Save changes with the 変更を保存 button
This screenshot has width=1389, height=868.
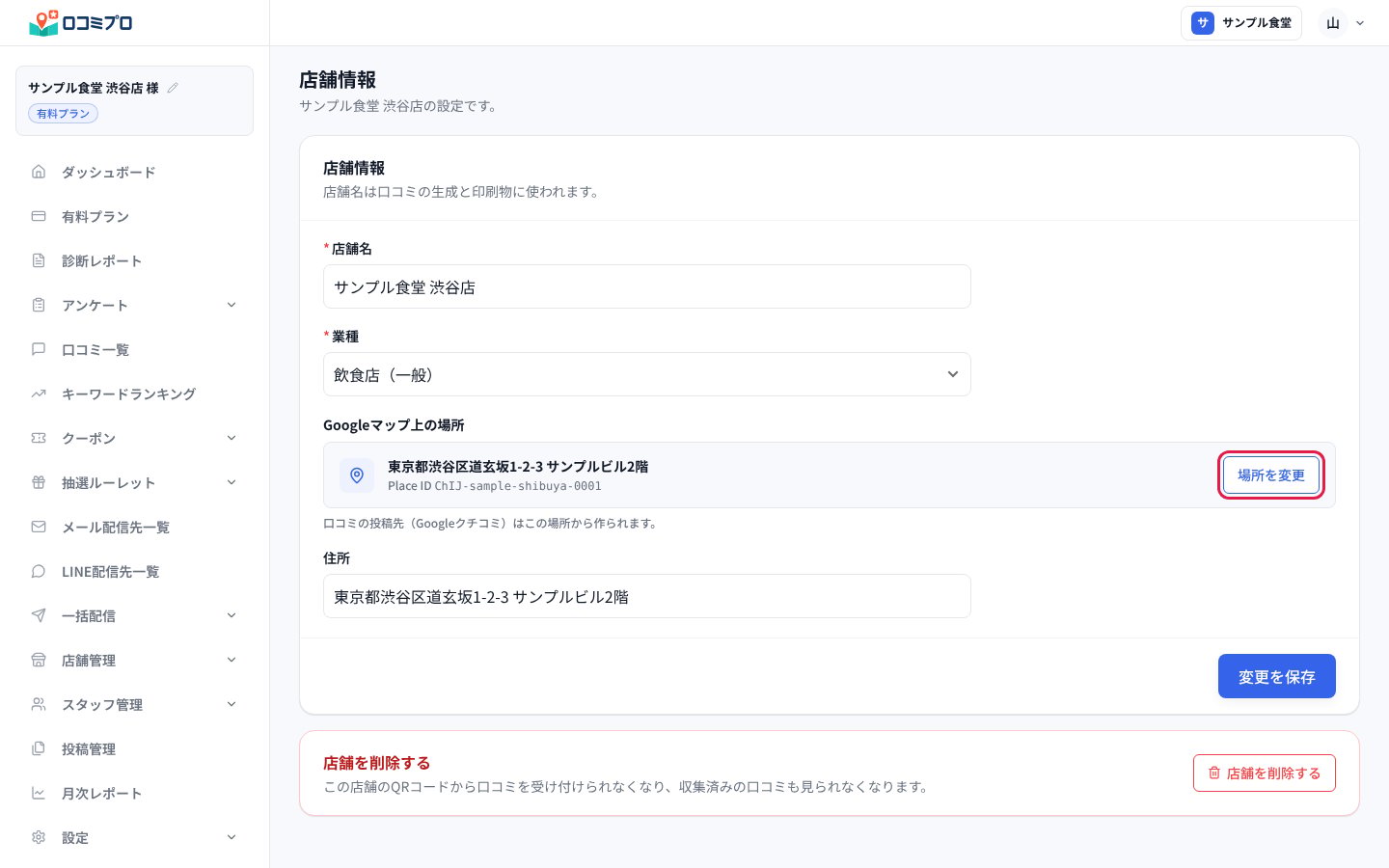tap(1277, 676)
